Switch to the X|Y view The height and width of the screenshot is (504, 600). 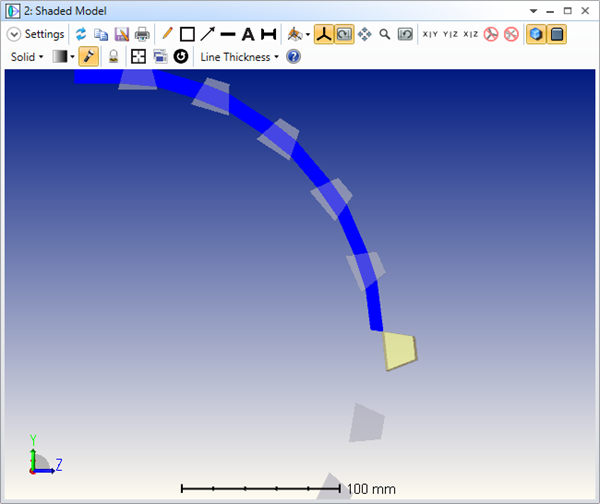[x=430, y=34]
